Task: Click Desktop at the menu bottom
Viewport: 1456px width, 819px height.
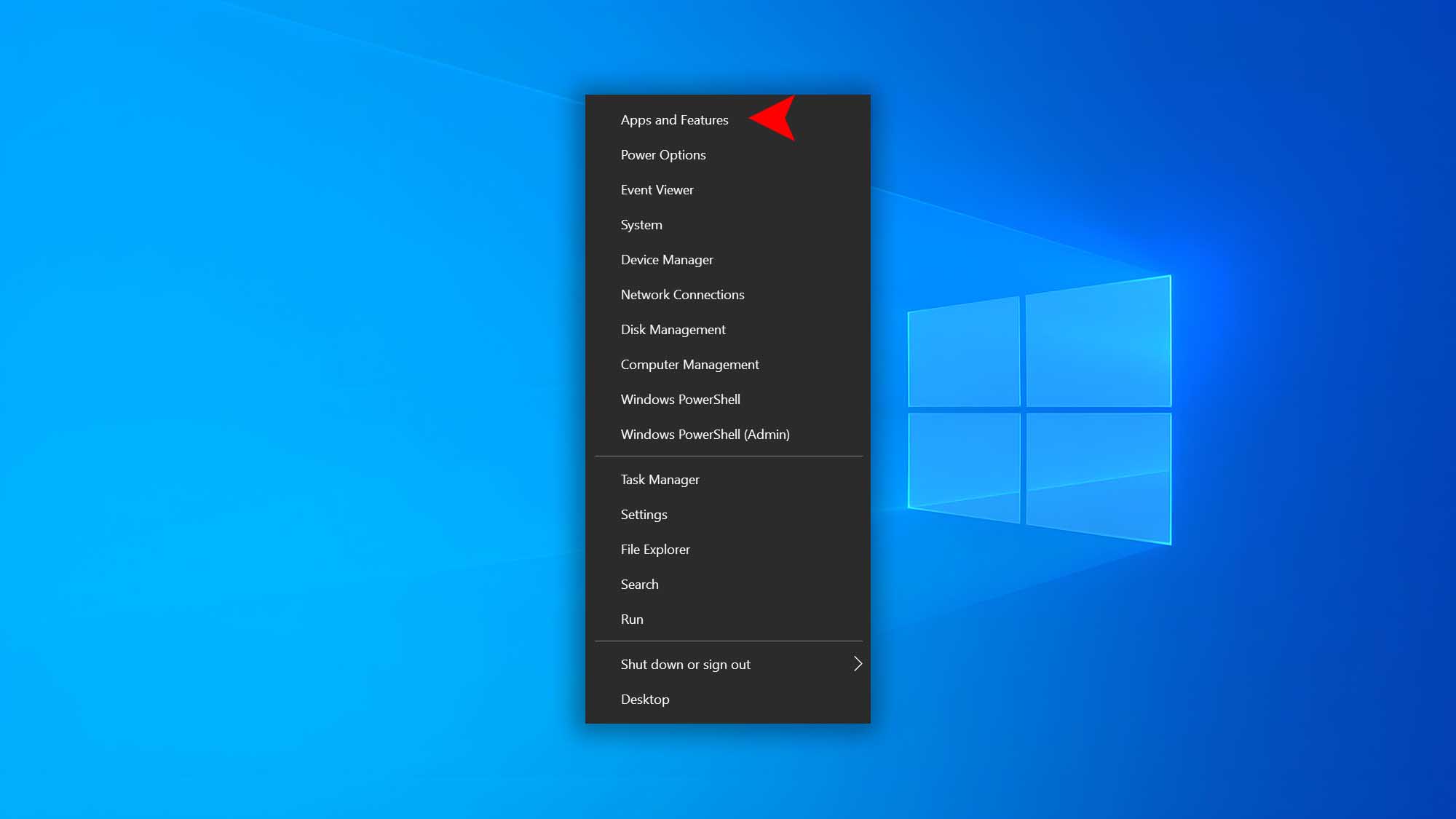Action: point(727,700)
